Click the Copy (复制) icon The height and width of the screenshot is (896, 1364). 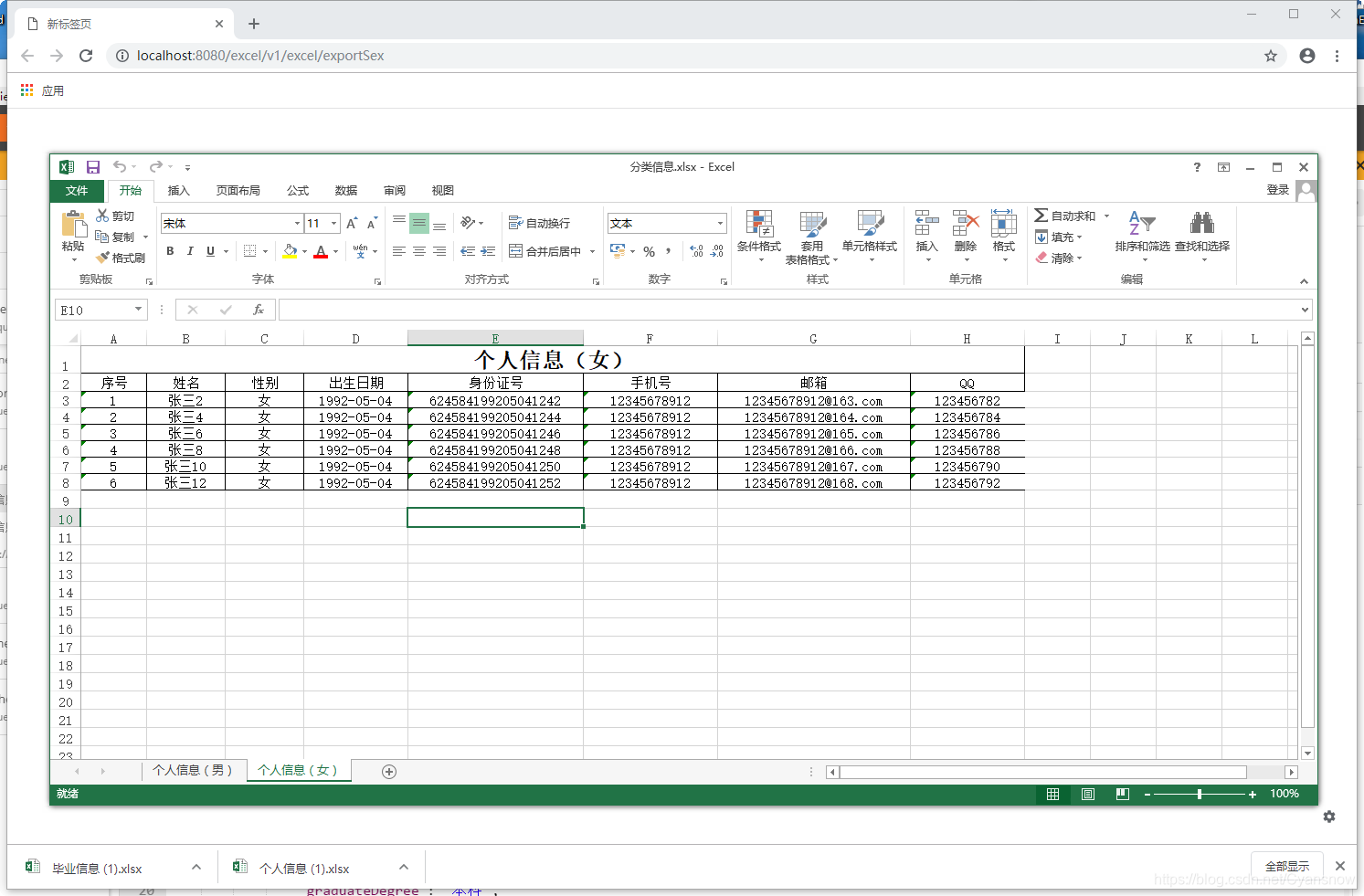tap(102, 237)
